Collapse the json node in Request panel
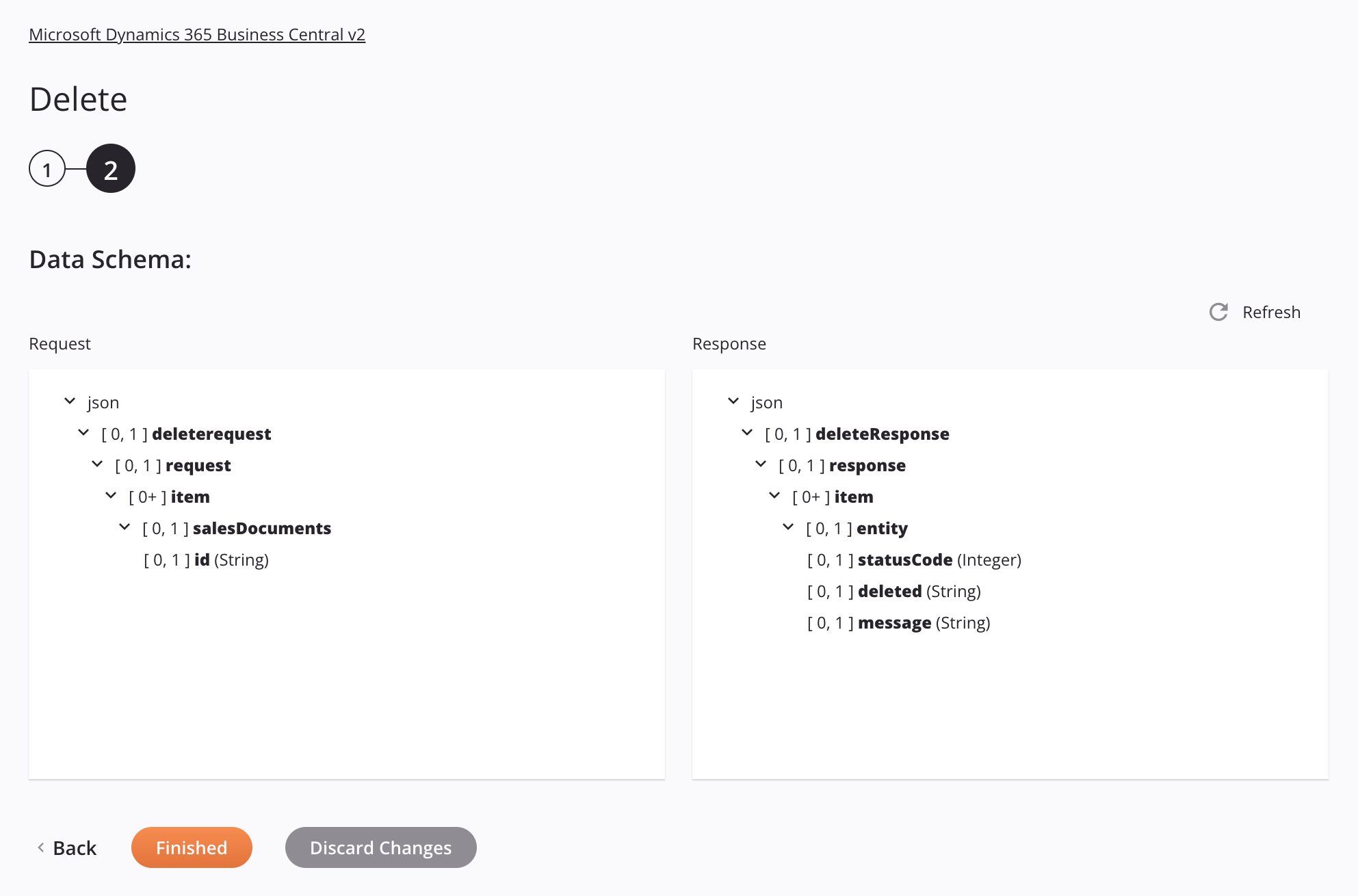 click(68, 401)
